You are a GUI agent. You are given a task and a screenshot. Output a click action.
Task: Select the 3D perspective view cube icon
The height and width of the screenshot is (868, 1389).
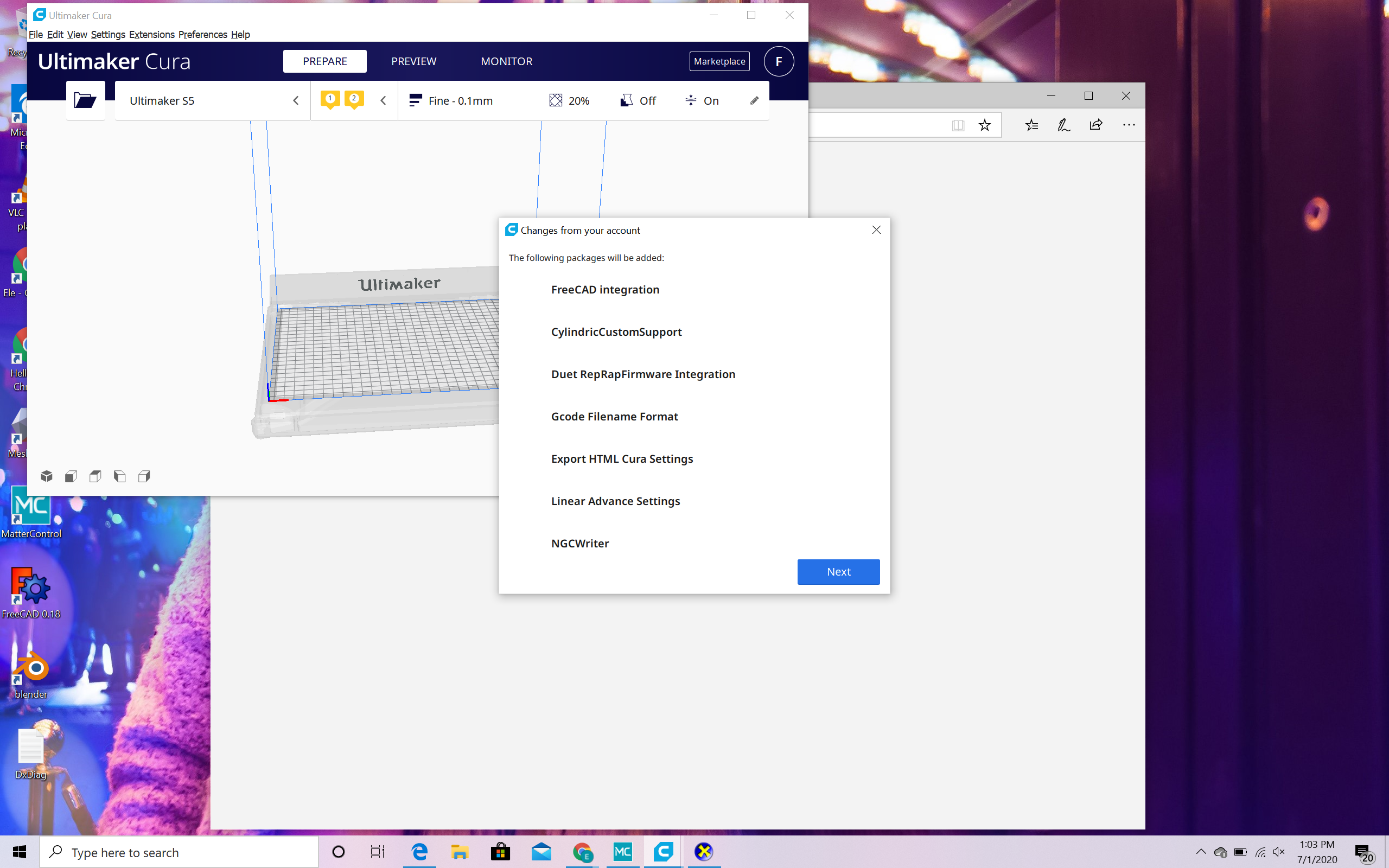pyautogui.click(x=47, y=476)
